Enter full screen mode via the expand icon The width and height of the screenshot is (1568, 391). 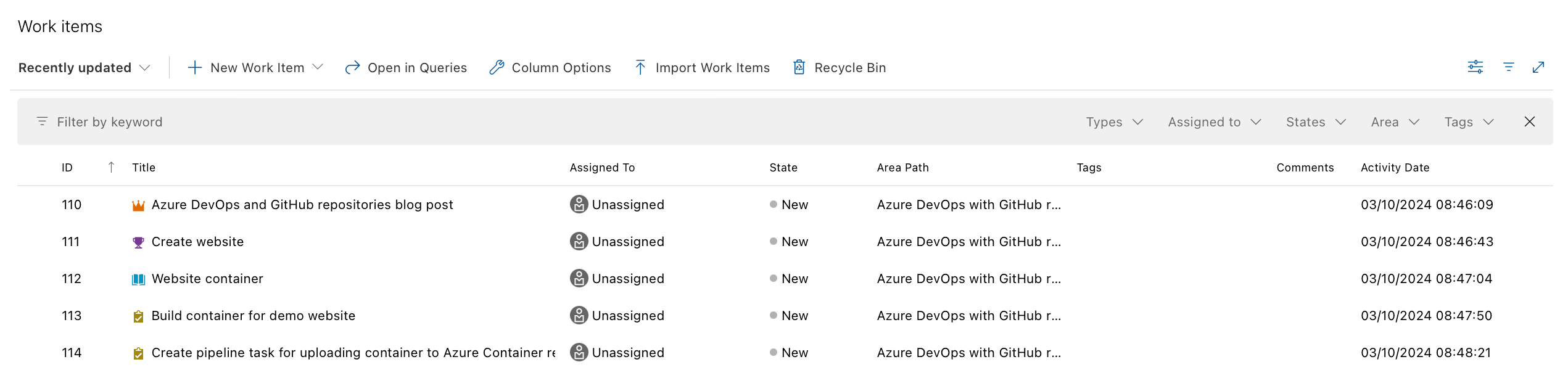coord(1538,67)
